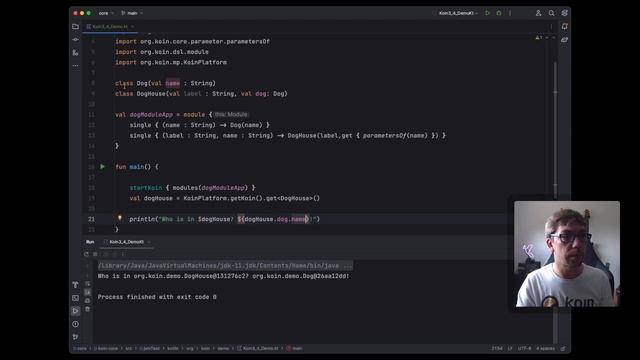Click the print output icon in Run panel
This screenshot has height=360, width=640.
click(88, 301)
